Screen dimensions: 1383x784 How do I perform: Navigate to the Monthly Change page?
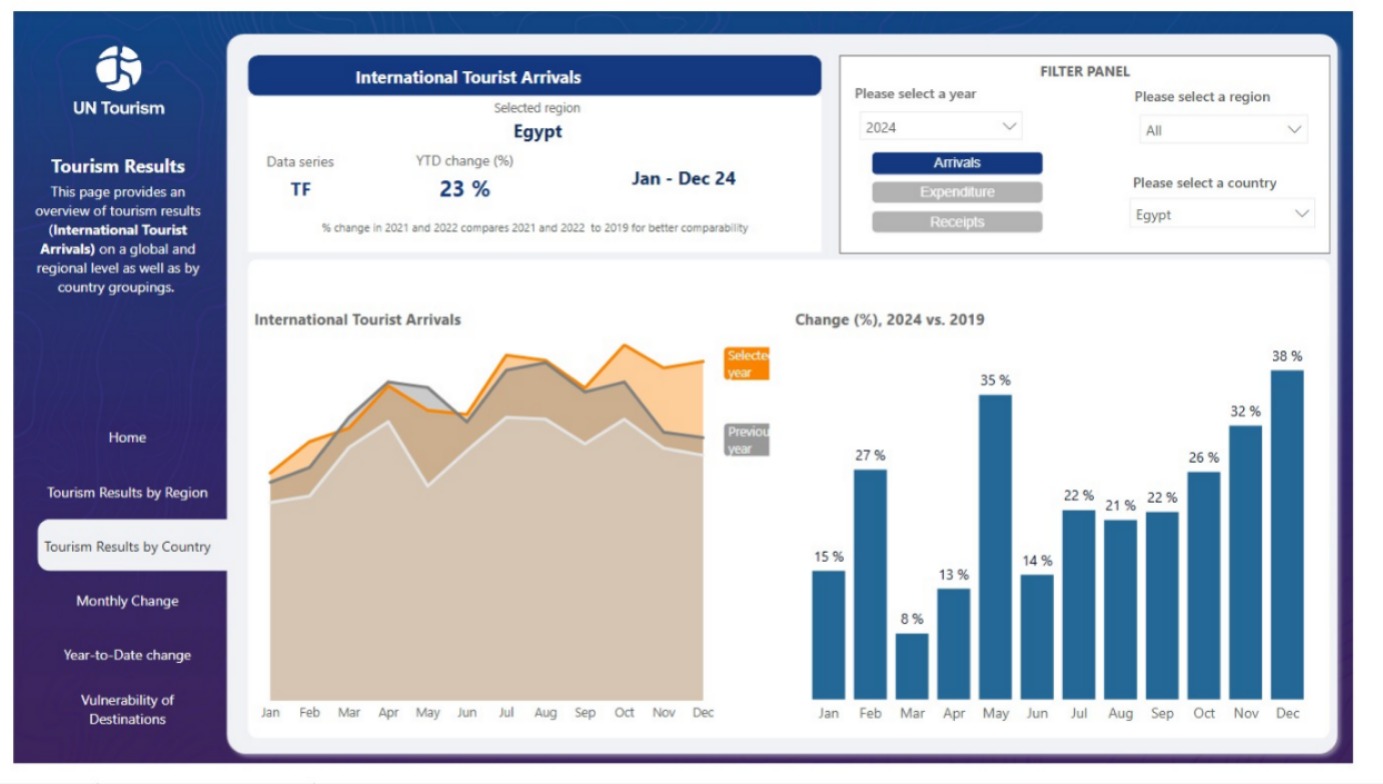pyautogui.click(x=127, y=601)
